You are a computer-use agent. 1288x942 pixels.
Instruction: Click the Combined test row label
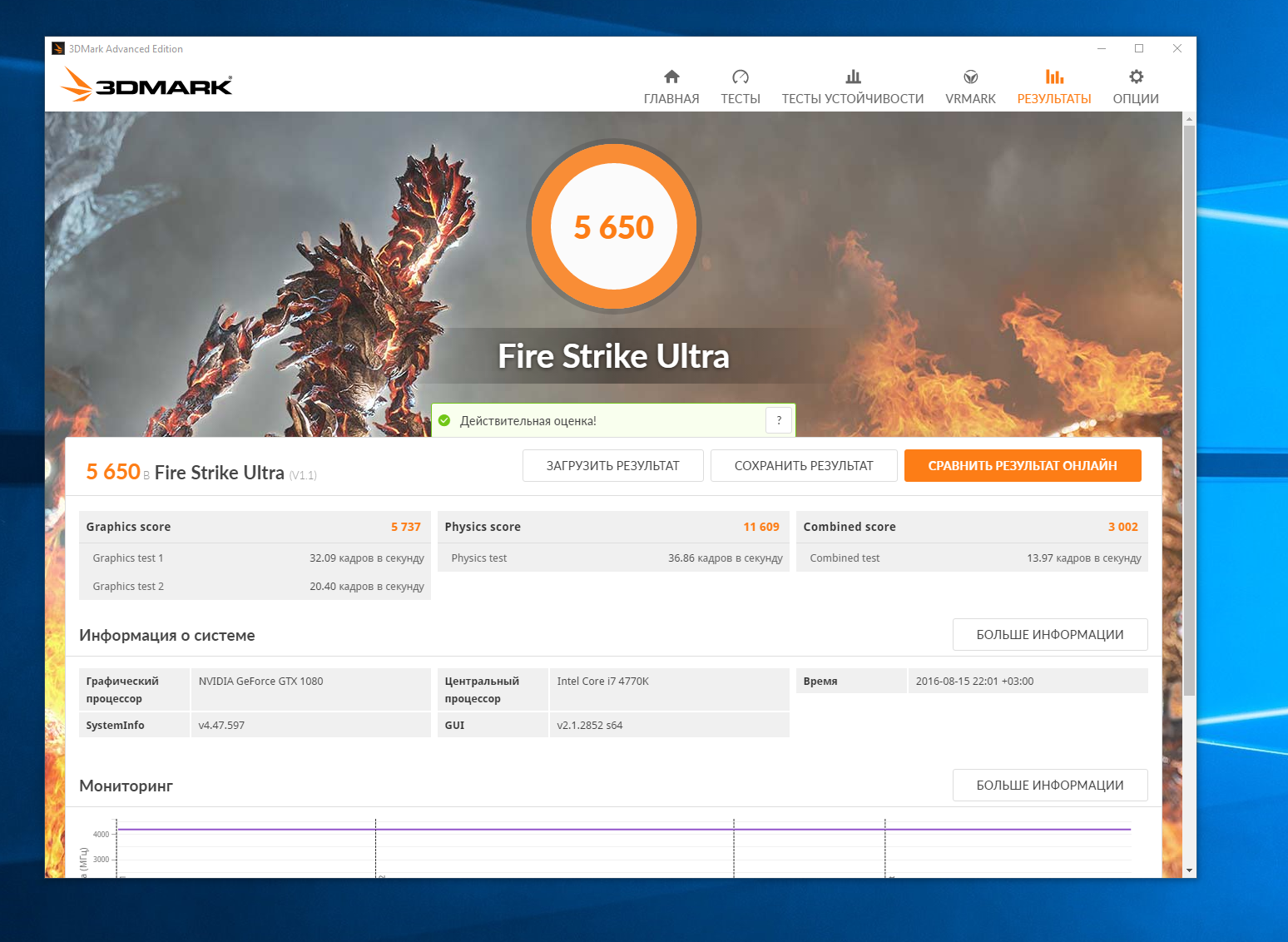click(x=845, y=558)
